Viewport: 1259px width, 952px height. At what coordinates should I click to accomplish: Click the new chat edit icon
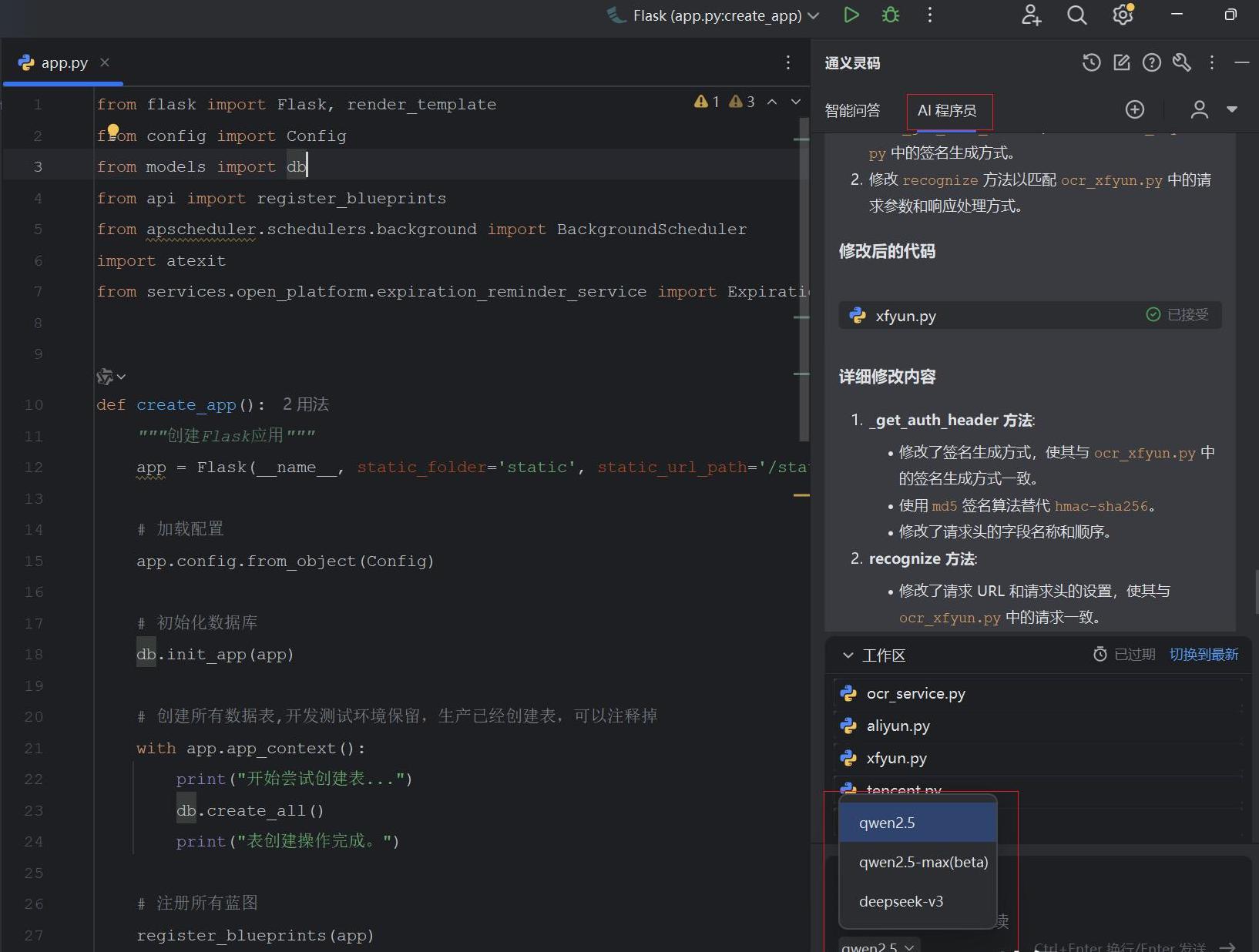1122,63
